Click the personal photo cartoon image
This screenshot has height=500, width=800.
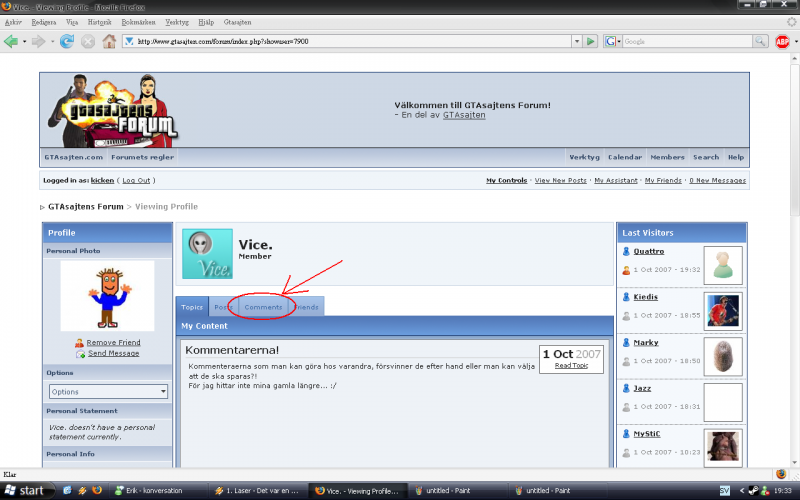click(x=108, y=296)
